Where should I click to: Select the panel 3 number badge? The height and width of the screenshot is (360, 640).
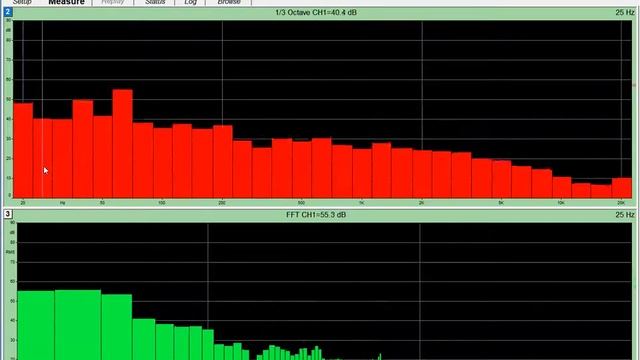[8, 214]
